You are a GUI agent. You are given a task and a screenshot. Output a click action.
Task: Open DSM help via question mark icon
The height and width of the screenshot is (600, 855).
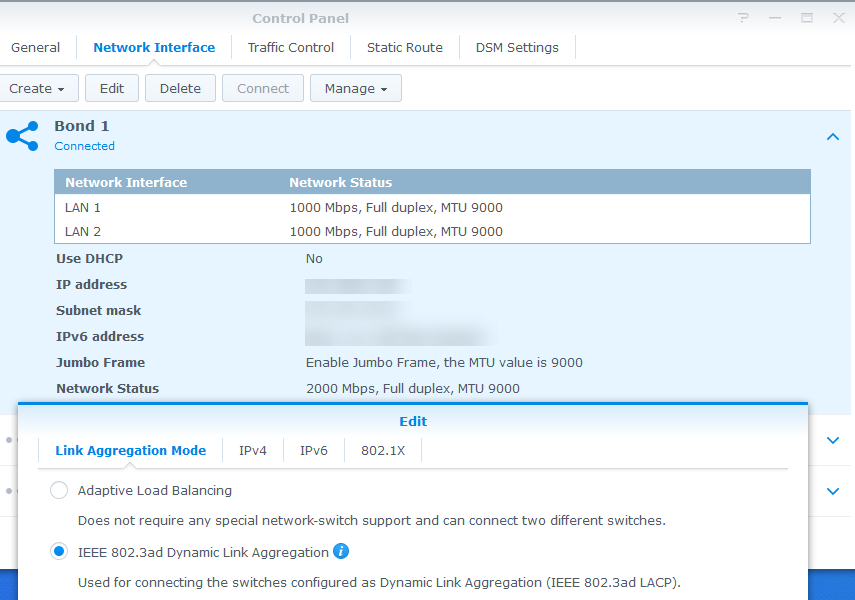click(x=742, y=17)
